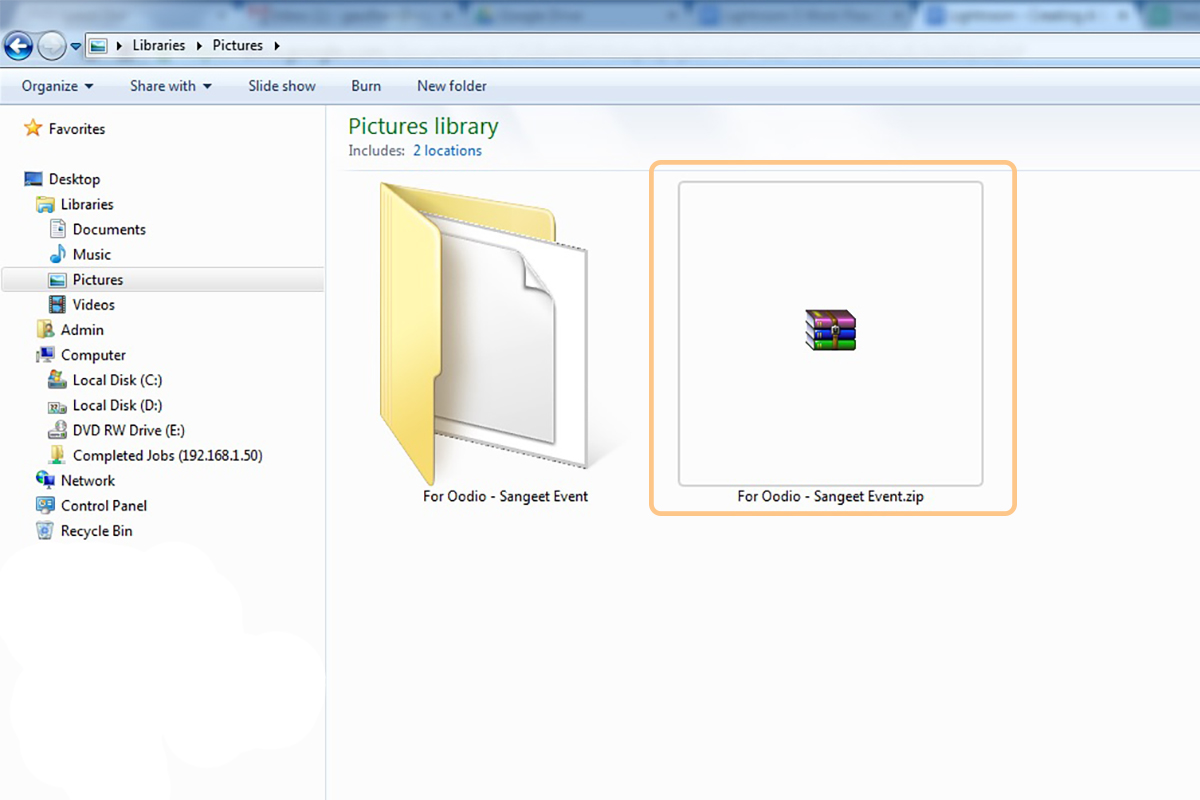The height and width of the screenshot is (800, 1200).
Task: Click Burn in the toolbar
Action: click(366, 86)
